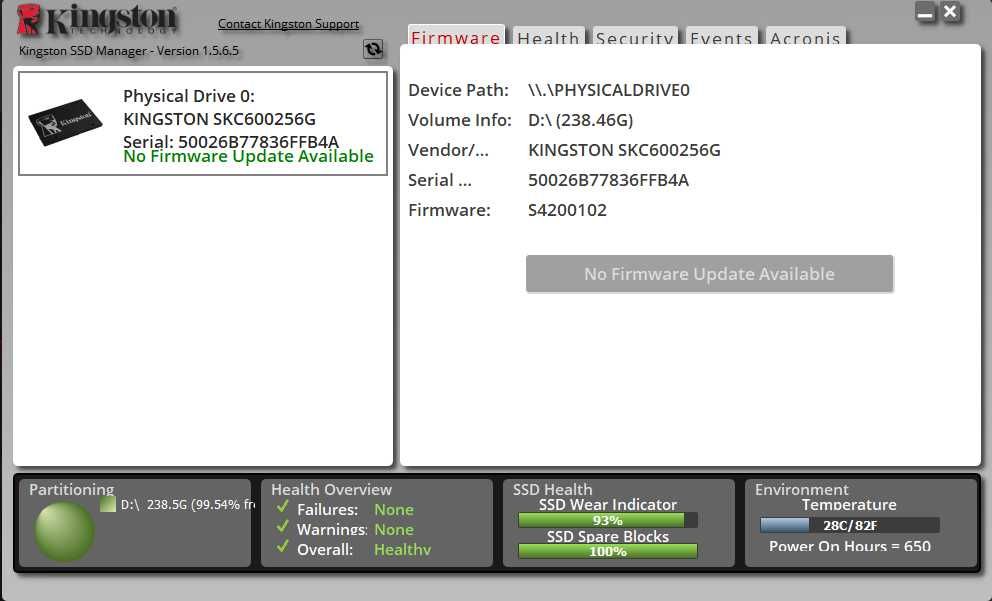This screenshot has width=992, height=601.
Task: Click Failures None value
Action: pos(394,509)
